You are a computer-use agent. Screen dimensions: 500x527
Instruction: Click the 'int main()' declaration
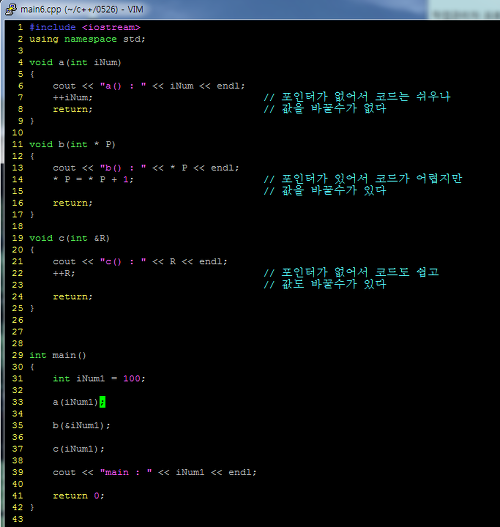tap(57, 355)
